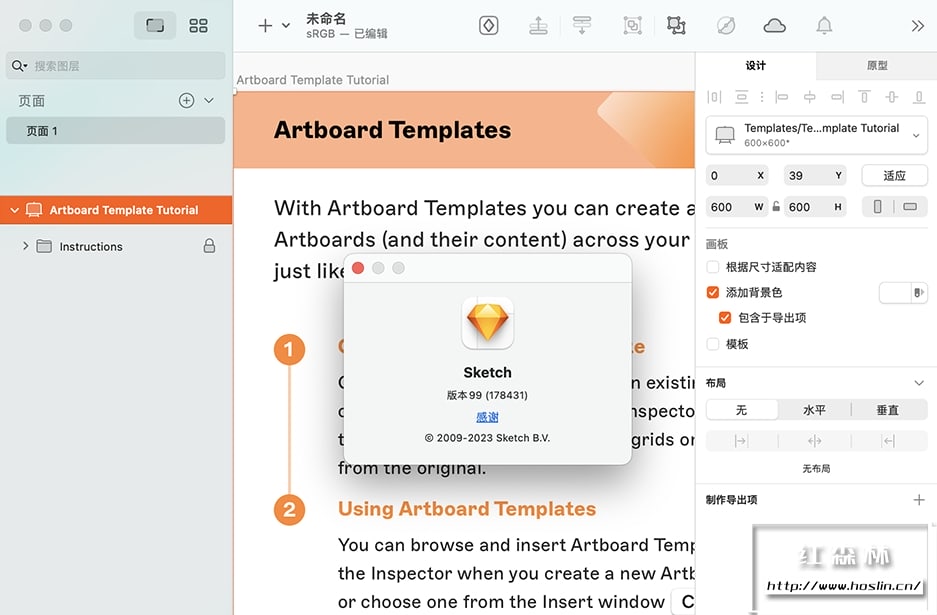Open the Insert dropdown arrow

pyautogui.click(x=286, y=26)
